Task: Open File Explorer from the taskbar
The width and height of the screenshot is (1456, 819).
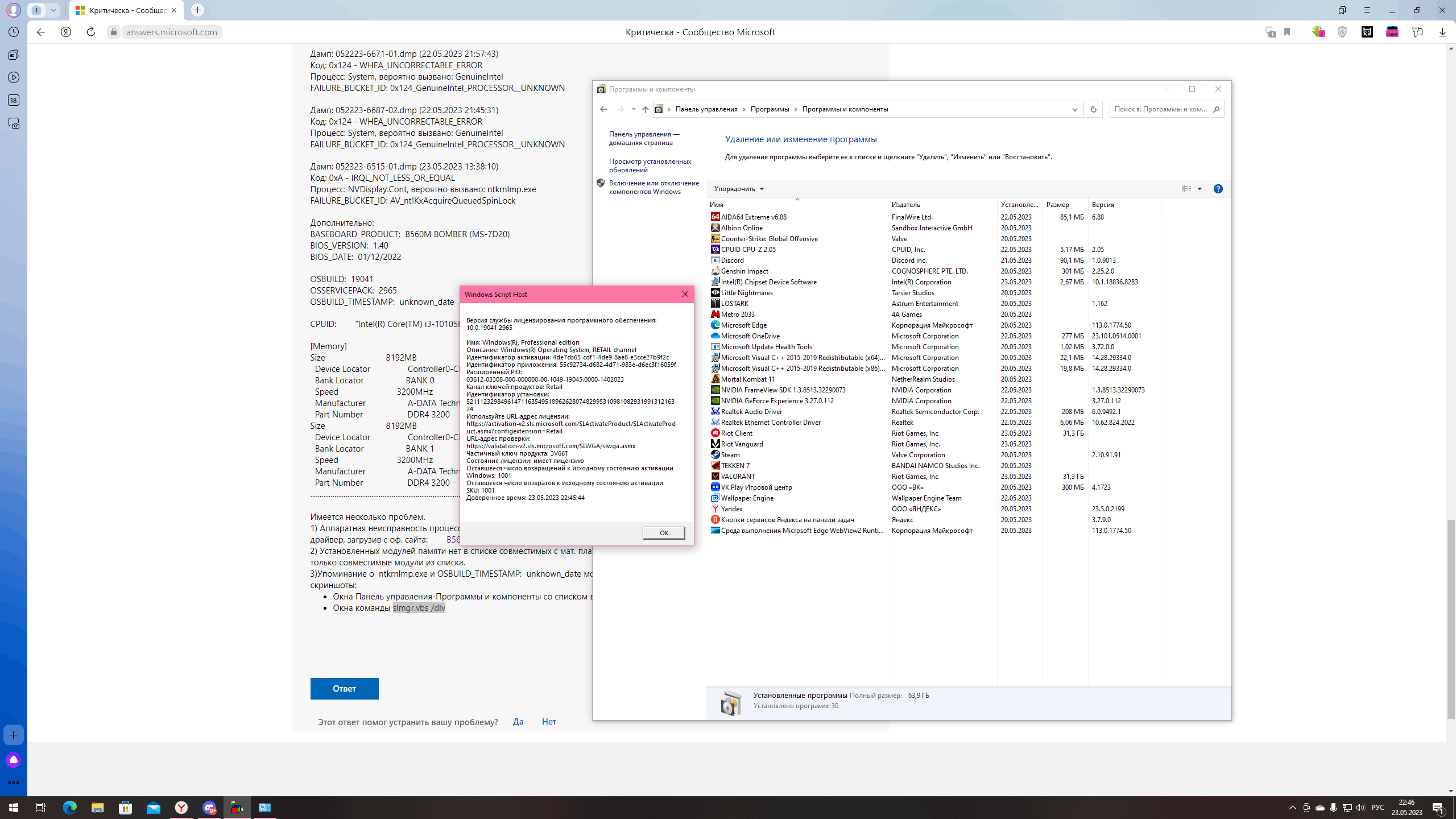Action: click(x=97, y=808)
